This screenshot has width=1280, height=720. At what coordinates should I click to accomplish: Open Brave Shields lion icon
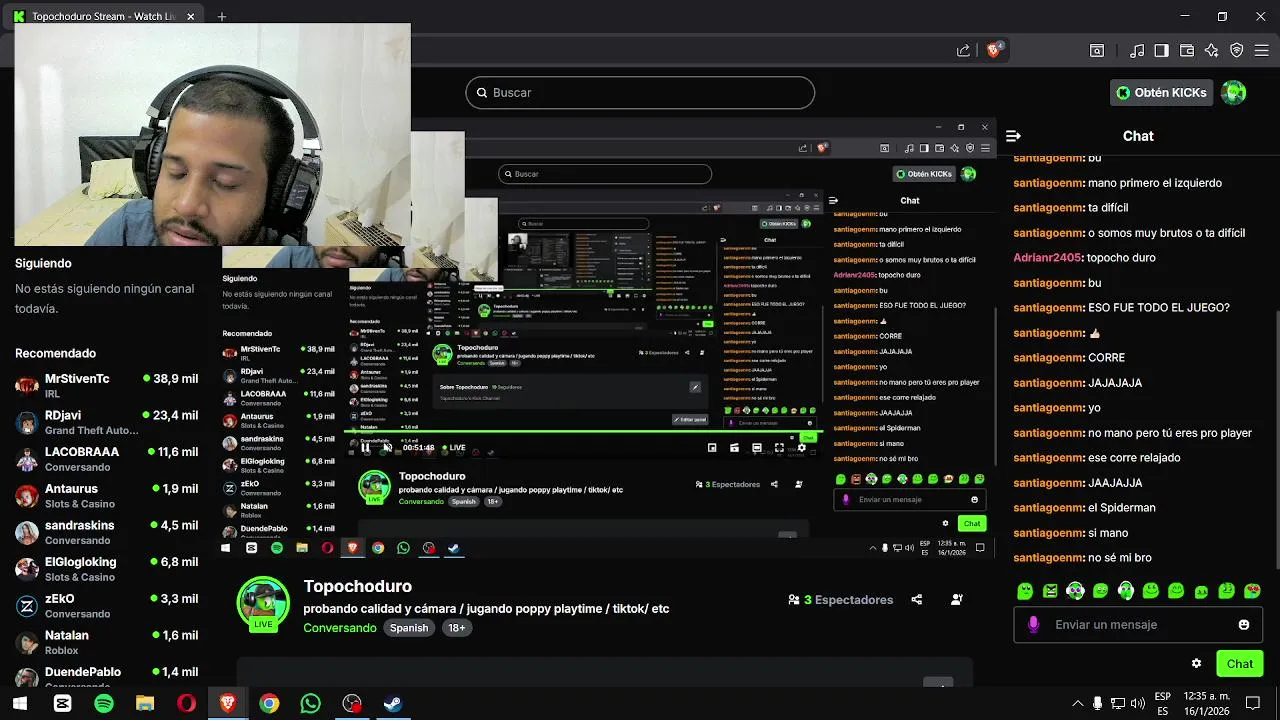[x=993, y=50]
